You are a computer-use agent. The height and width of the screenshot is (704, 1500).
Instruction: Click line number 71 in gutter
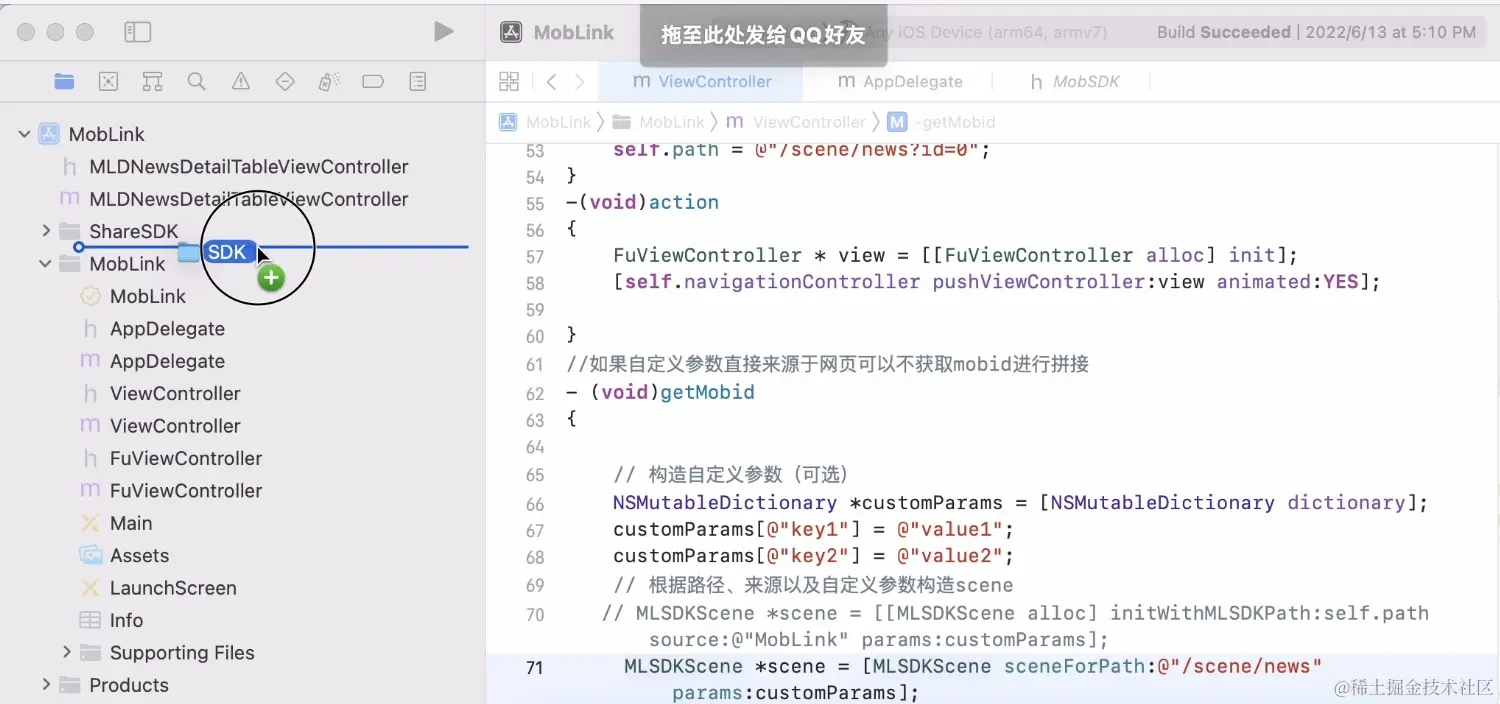(x=535, y=666)
